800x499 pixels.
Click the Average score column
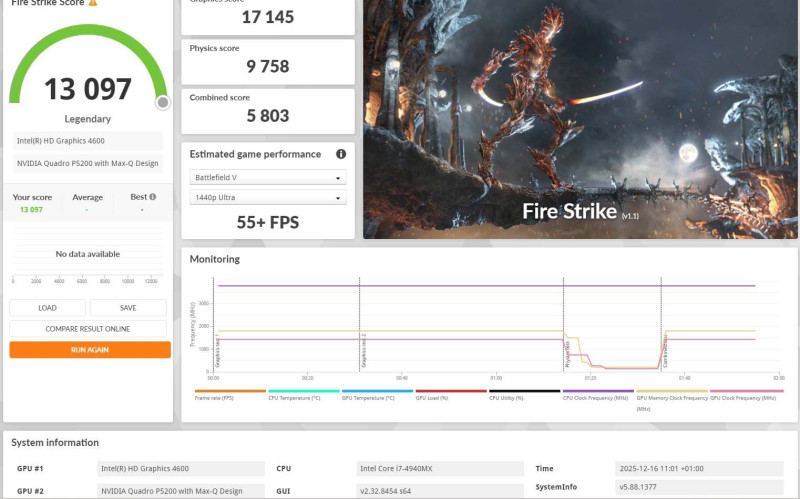[x=87, y=203]
